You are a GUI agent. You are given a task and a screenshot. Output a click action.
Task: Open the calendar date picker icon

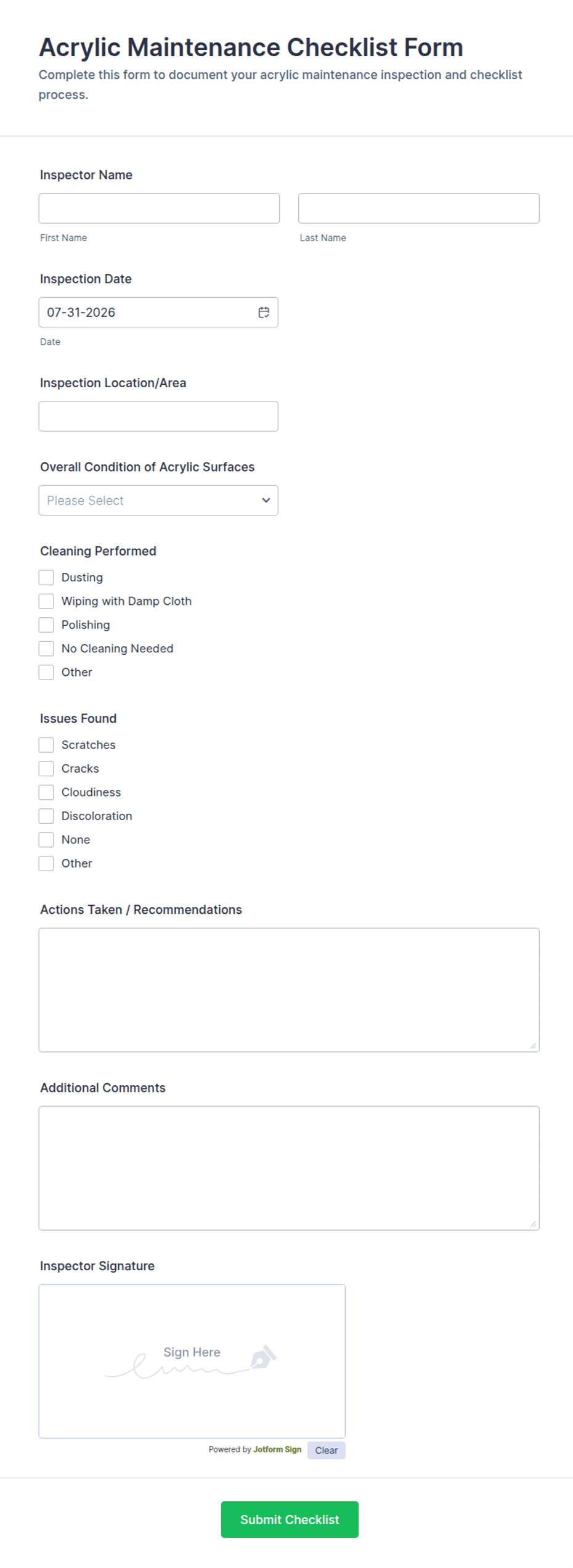(264, 313)
